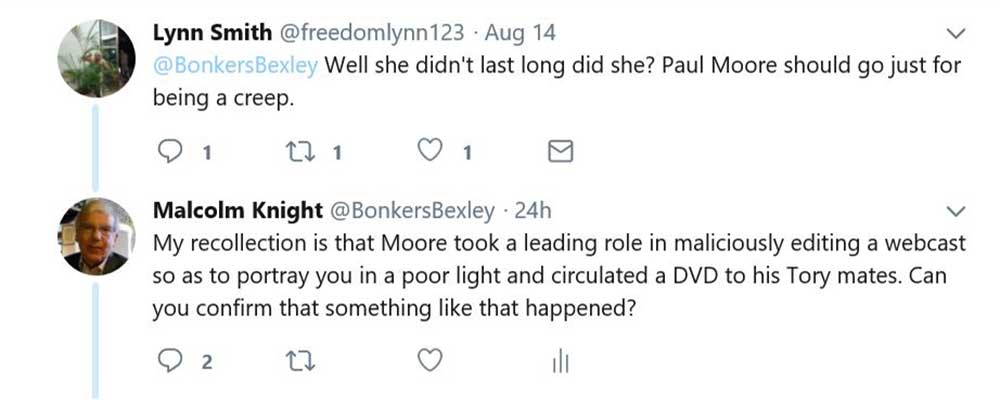Open dropdown menu on Lynn Smith's tweet
Image resolution: width=1000 pixels, height=400 pixels.
956,35
